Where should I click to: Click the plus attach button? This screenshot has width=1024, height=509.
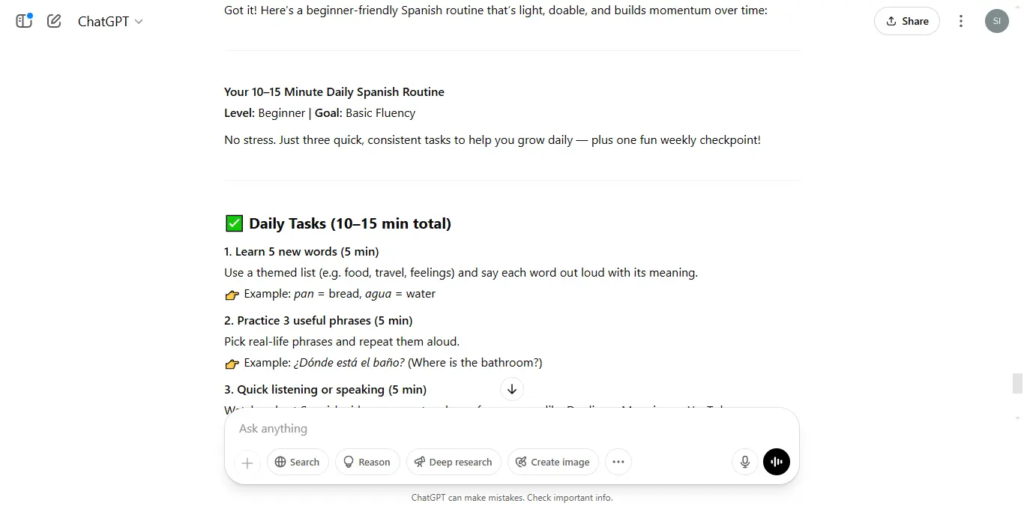248,463
